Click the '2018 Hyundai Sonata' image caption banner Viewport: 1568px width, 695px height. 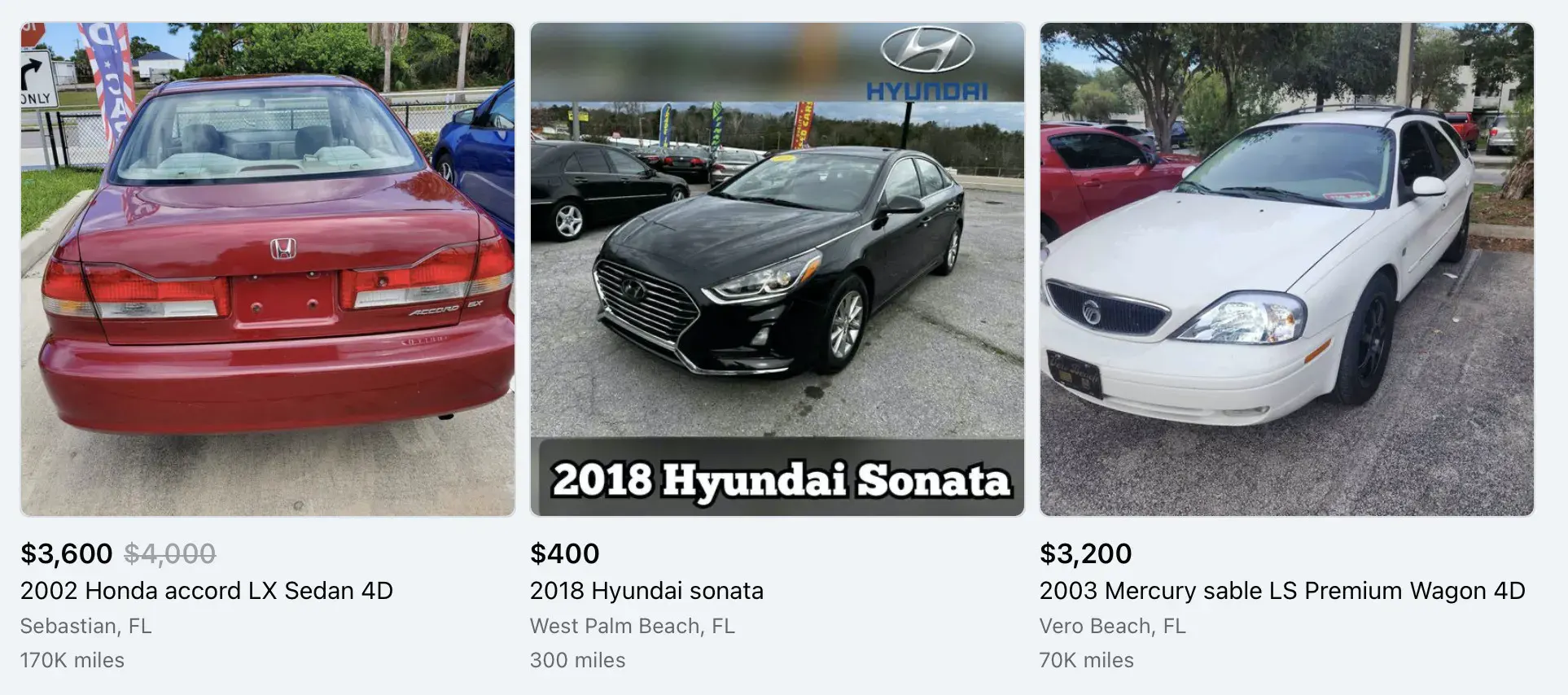779,479
